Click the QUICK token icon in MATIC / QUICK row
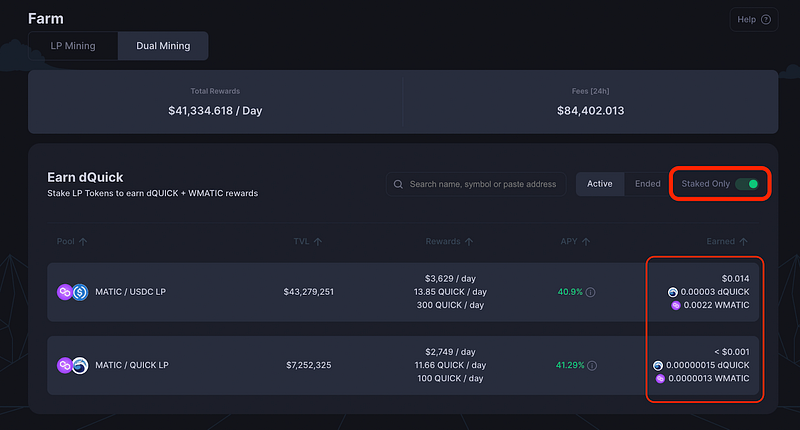The image size is (800, 430). coord(80,365)
